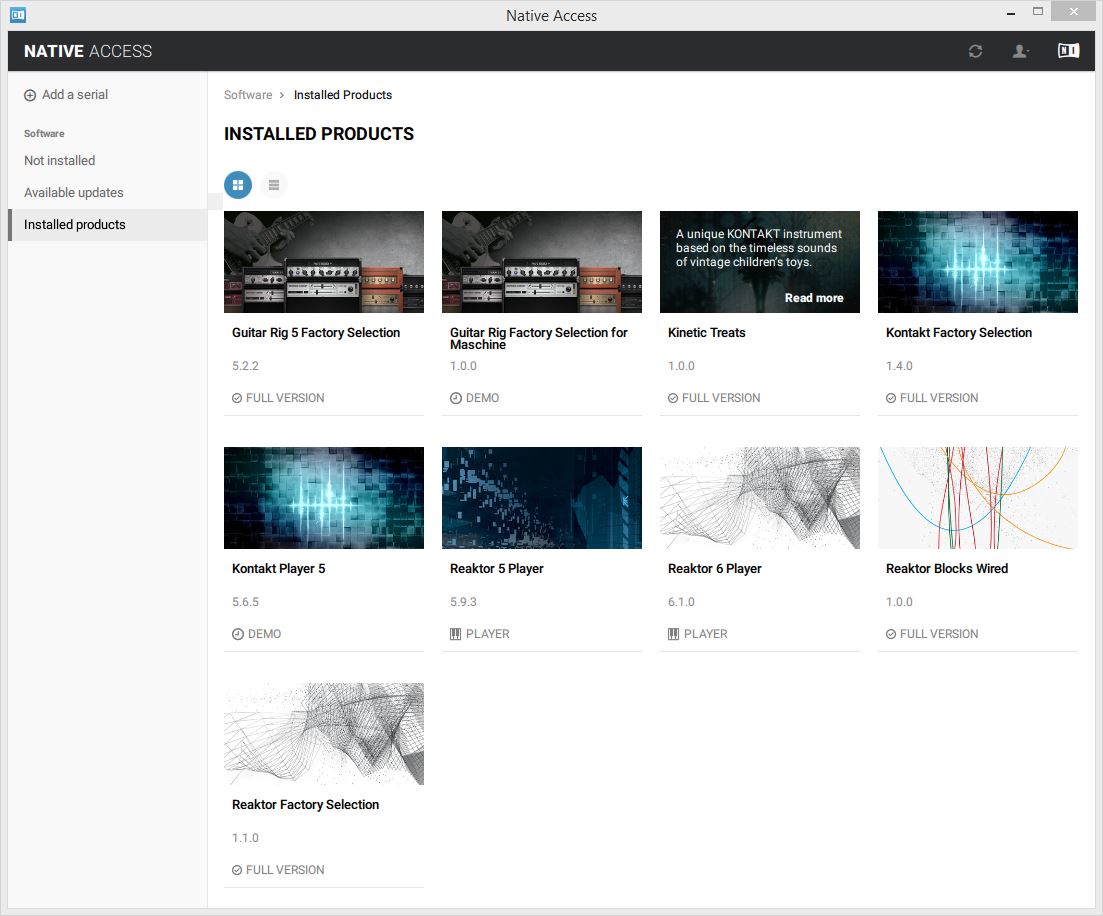The height and width of the screenshot is (916, 1103).
Task: Click Read more on Kinetic Treats
Action: click(814, 297)
